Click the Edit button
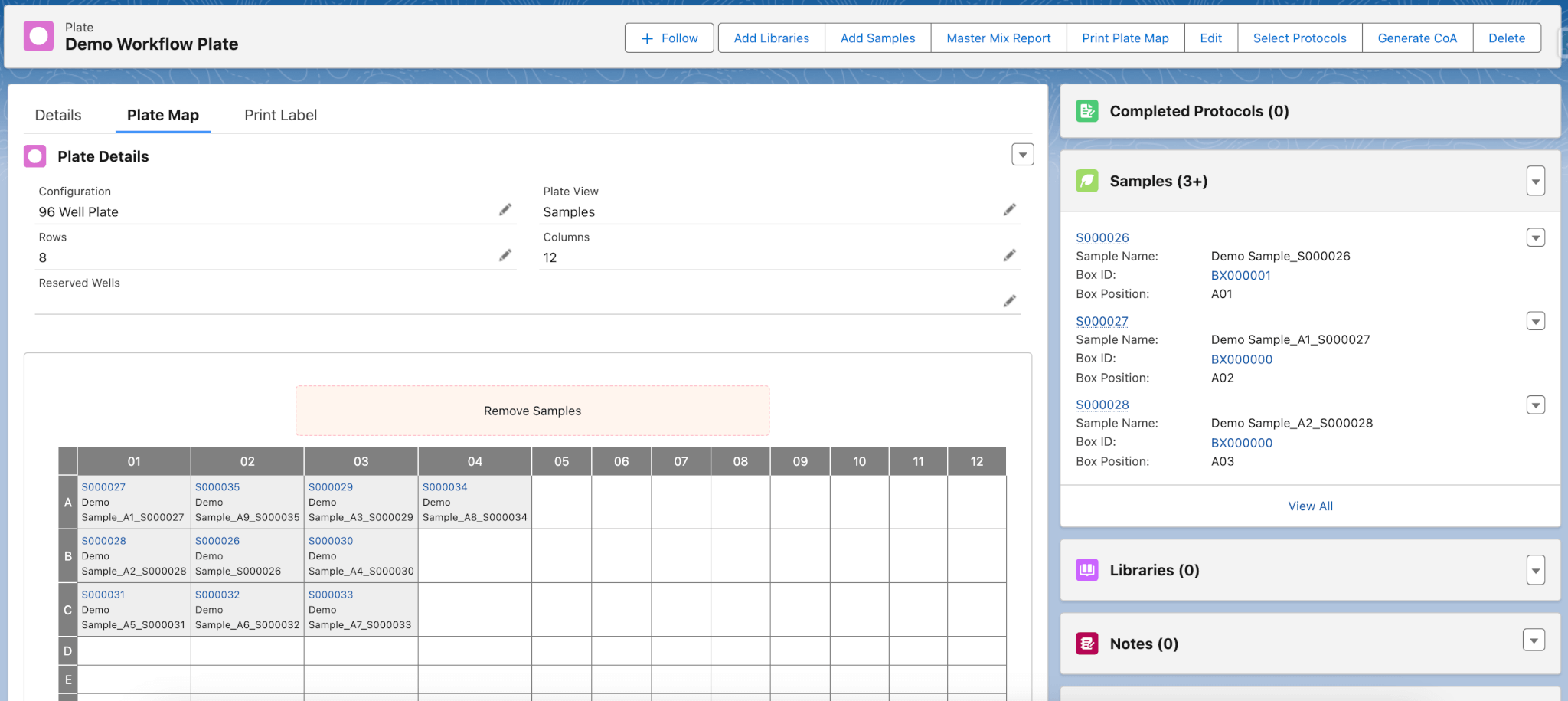The height and width of the screenshot is (701, 1568). [x=1211, y=38]
